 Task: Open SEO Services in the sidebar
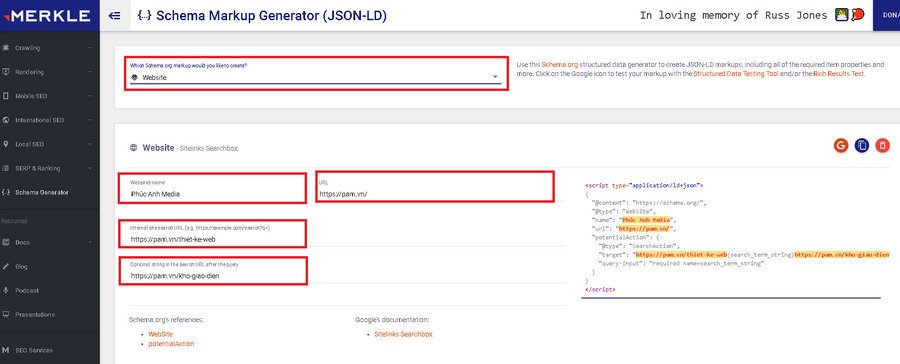(49, 351)
